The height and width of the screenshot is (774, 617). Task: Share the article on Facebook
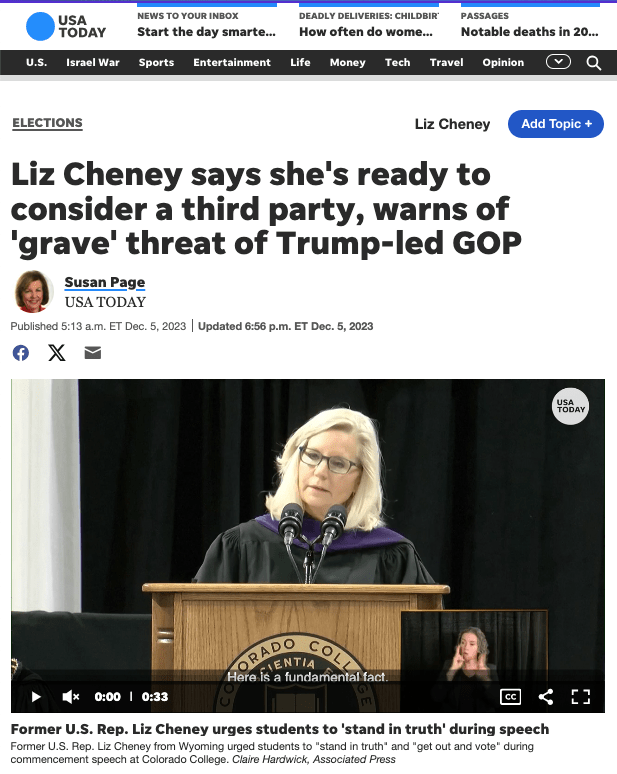(21, 353)
